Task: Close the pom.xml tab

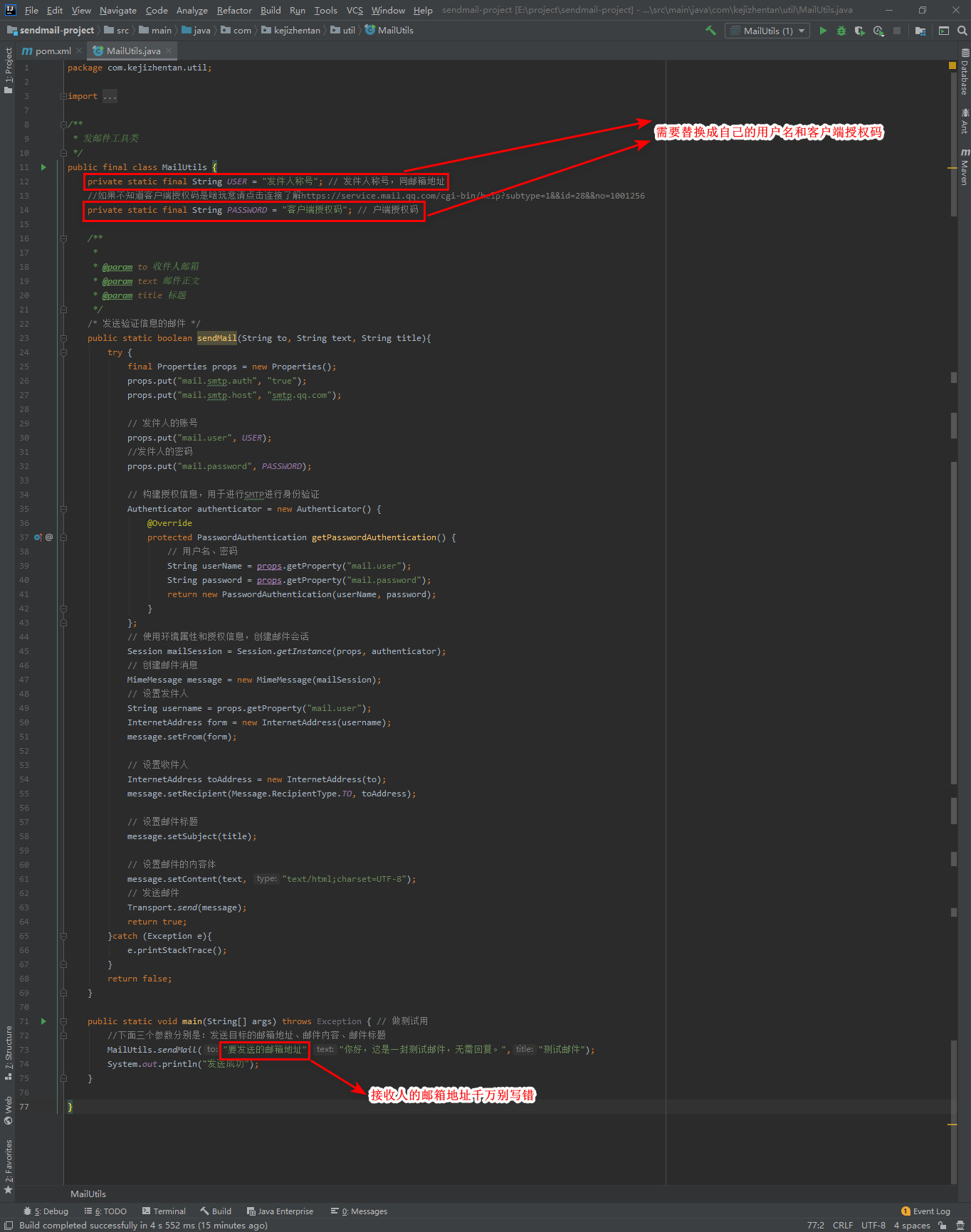Action: pos(79,51)
